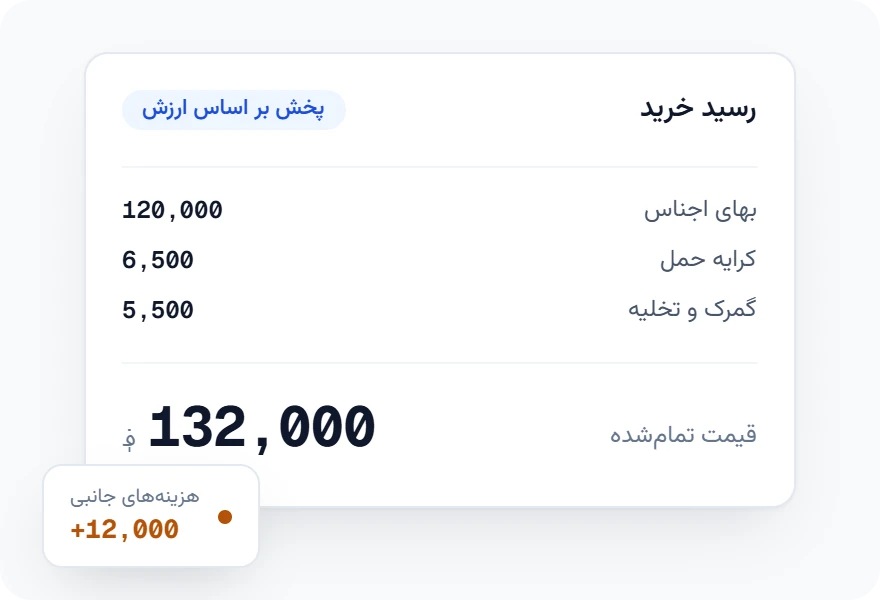Click the گمرک و تخلیه customs label
The height and width of the screenshot is (600, 880).
click(692, 309)
